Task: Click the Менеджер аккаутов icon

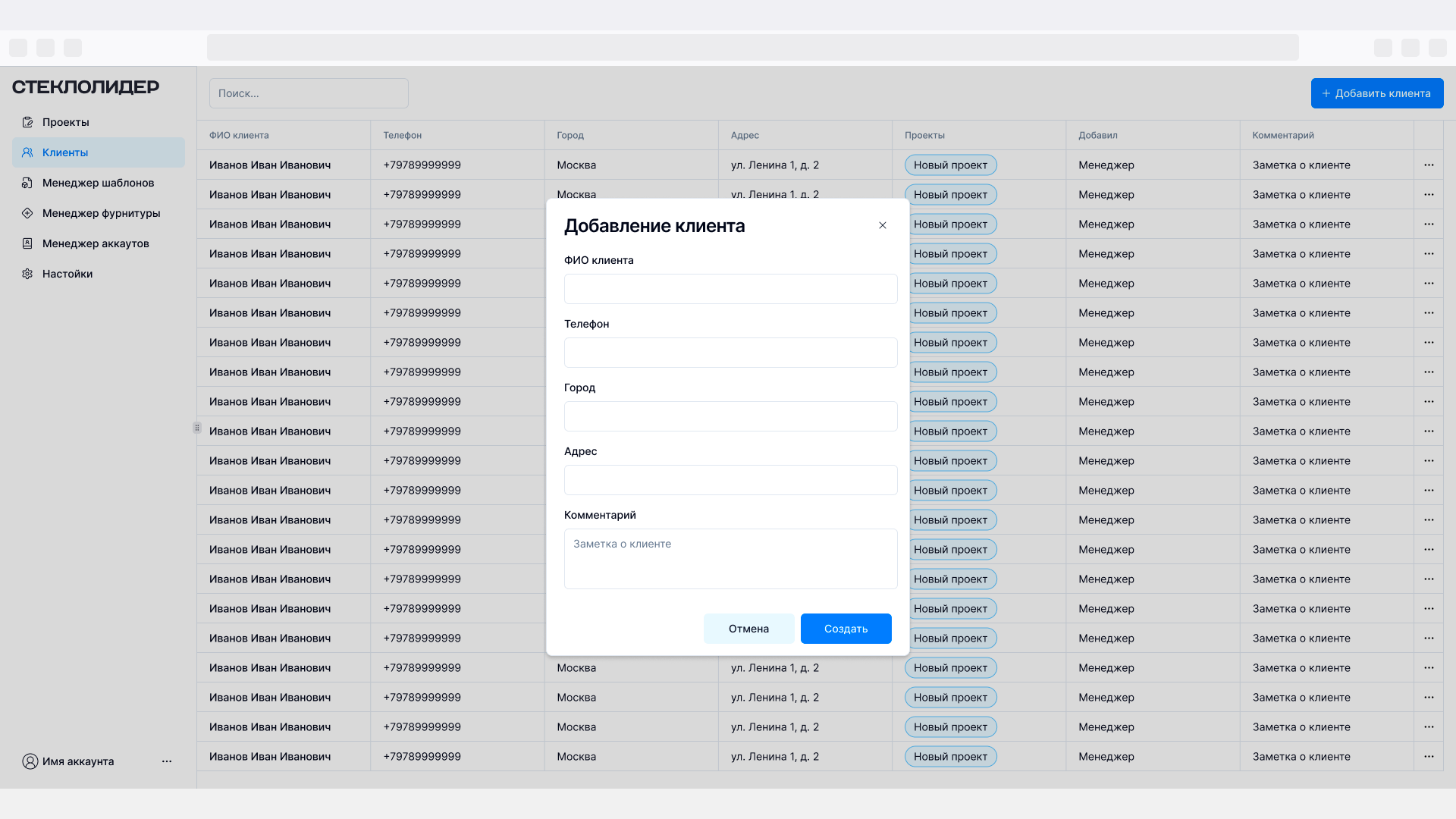Action: tap(27, 243)
